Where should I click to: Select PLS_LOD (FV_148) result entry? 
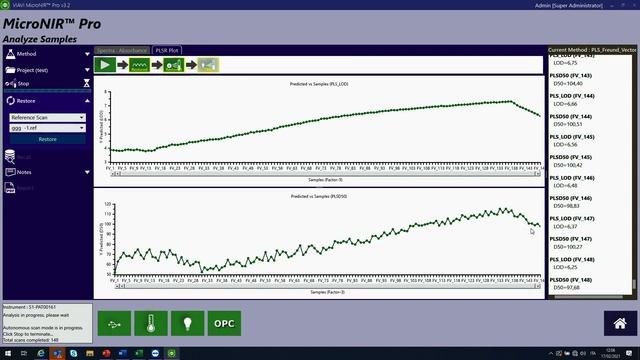(x=572, y=260)
